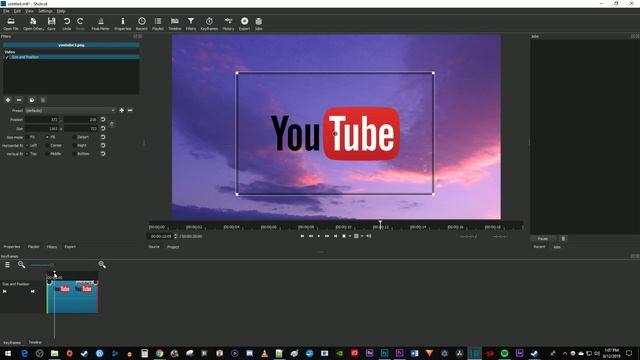Reset the Size values
This screenshot has height=360, width=640.
(x=103, y=129)
